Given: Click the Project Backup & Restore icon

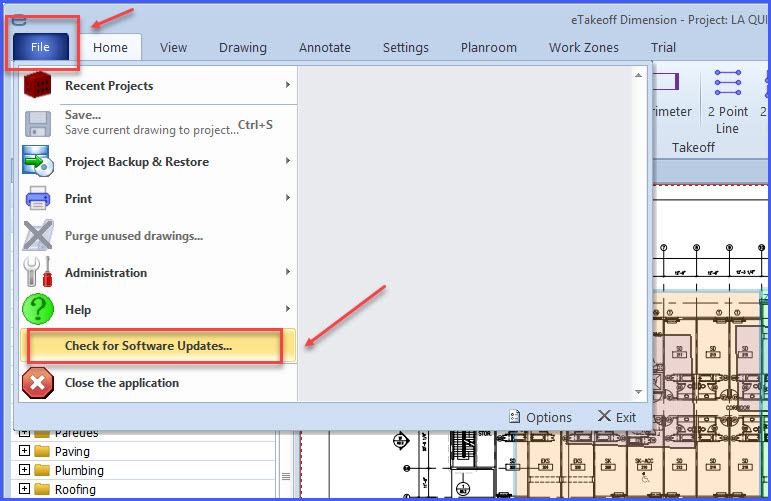Looking at the screenshot, I should 37,161.
